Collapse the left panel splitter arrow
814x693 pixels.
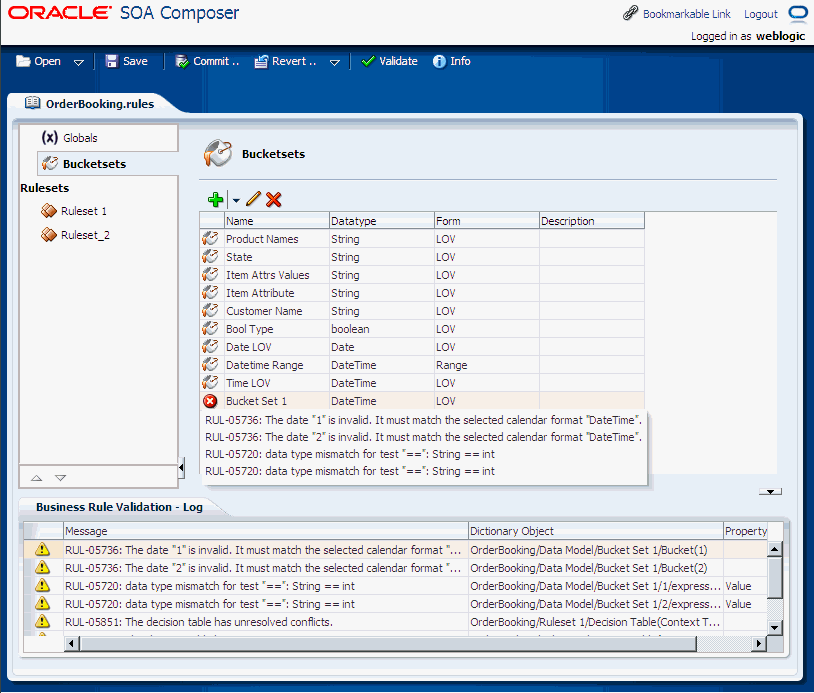point(181,468)
